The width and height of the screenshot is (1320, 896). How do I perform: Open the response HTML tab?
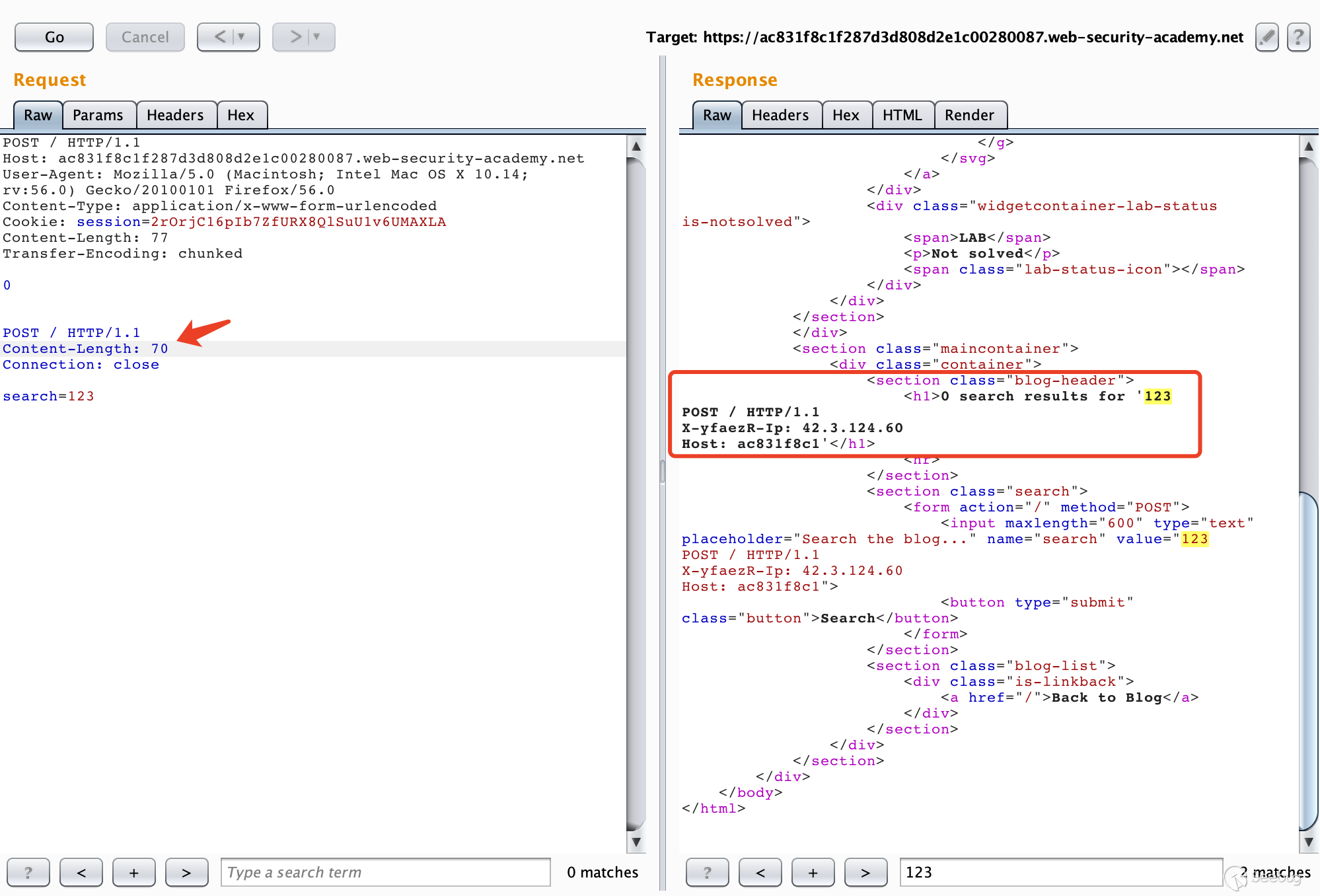902,115
